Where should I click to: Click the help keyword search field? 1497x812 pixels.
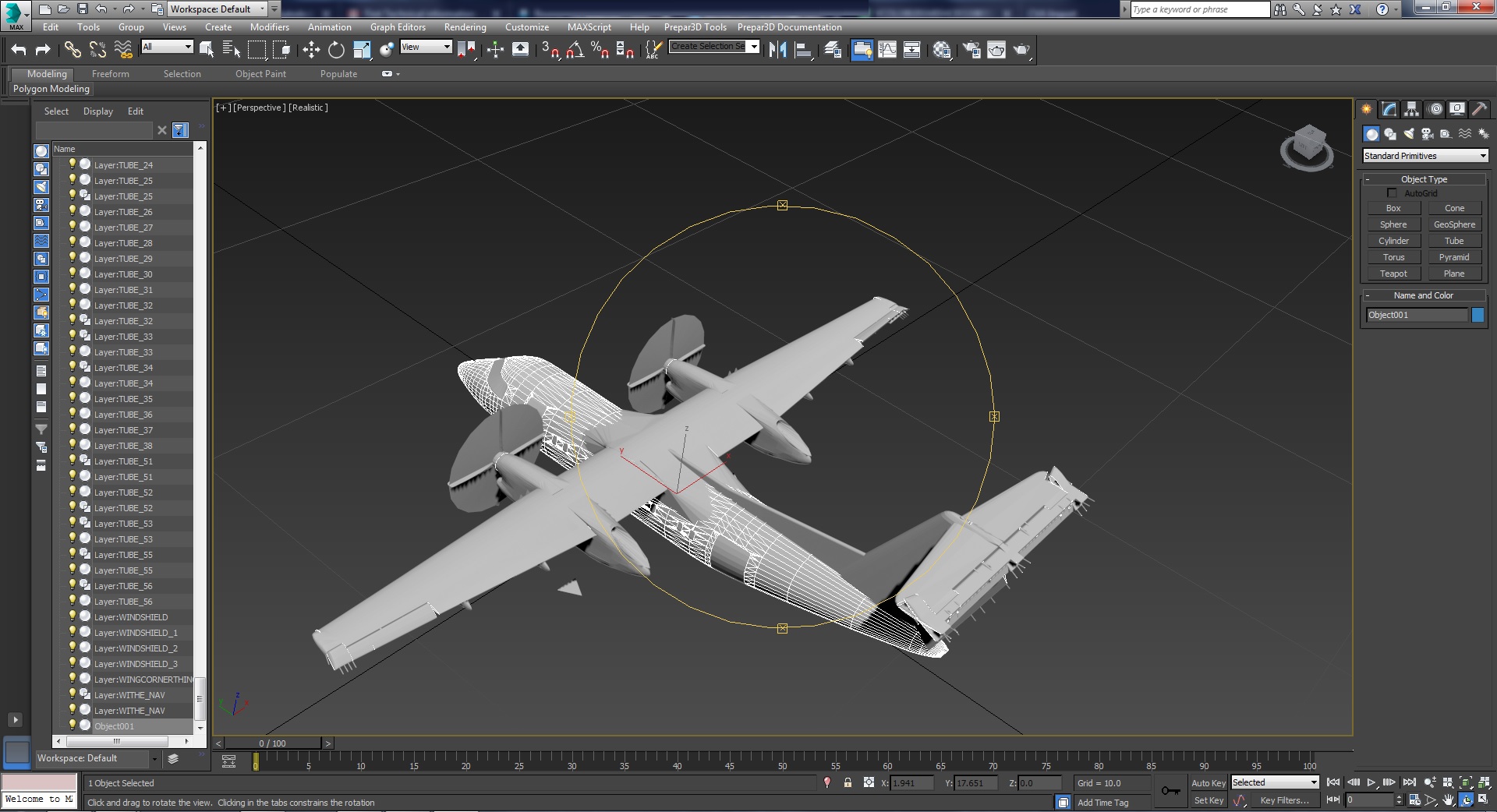[1200, 9]
